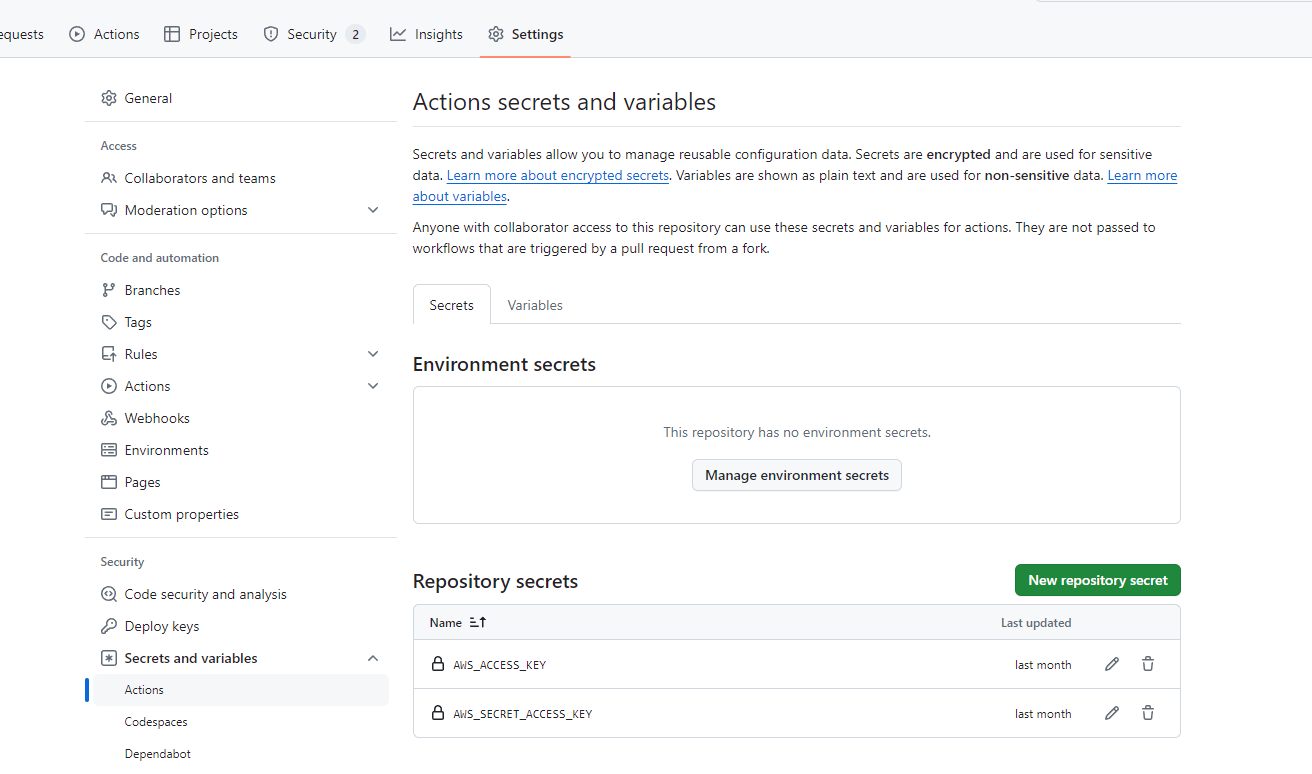Expand the sidebar Actions chevron
The width and height of the screenshot is (1312, 774).
pos(373,386)
